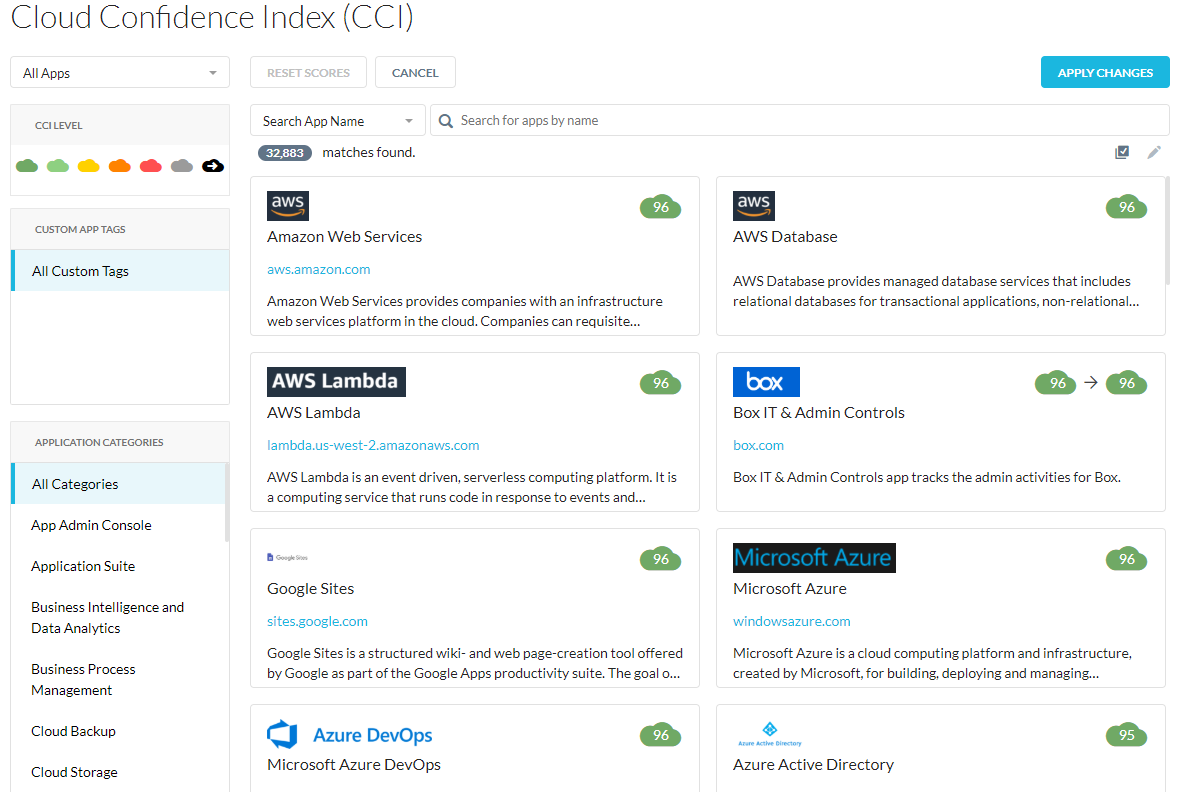
Task: Click score 96 cloud on AWS Database
Action: tap(1126, 207)
